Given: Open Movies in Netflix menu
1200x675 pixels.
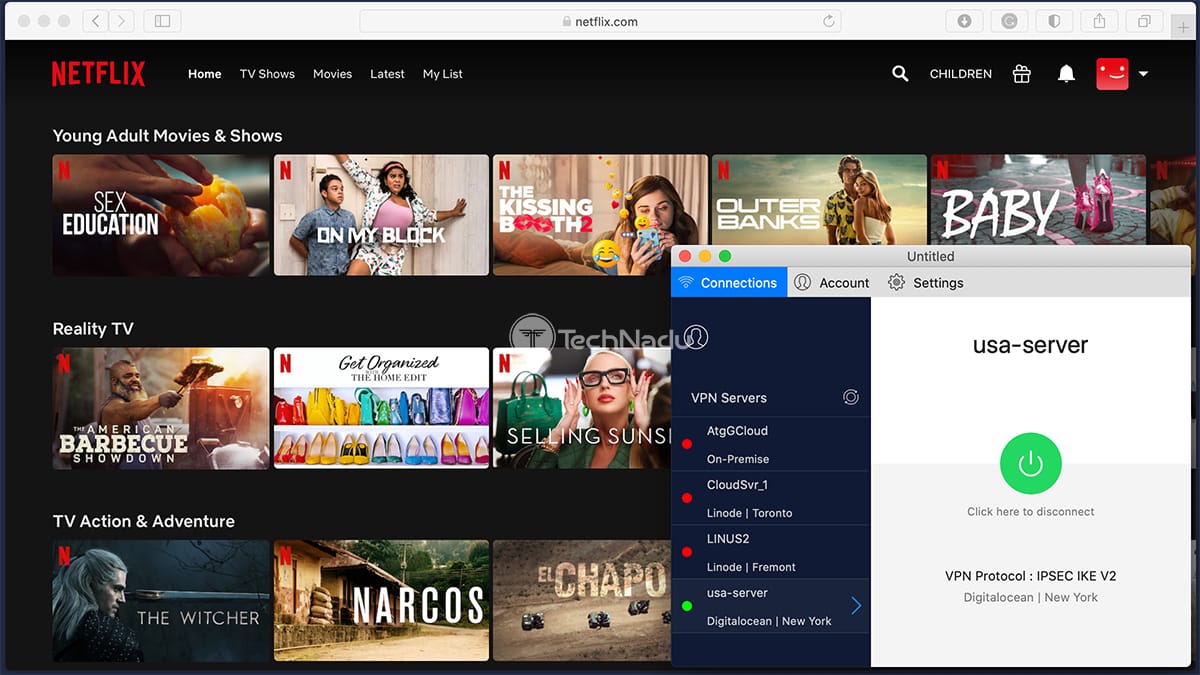Looking at the screenshot, I should (332, 74).
